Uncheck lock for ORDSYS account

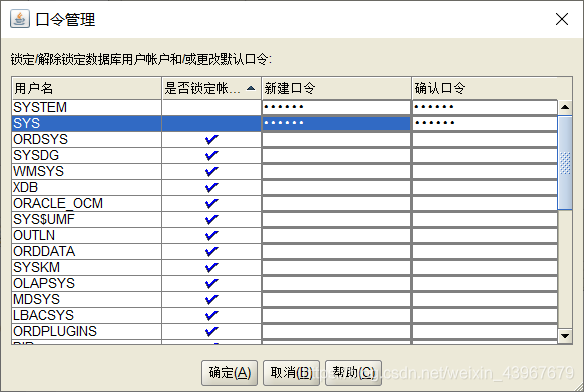pyautogui.click(x=212, y=139)
